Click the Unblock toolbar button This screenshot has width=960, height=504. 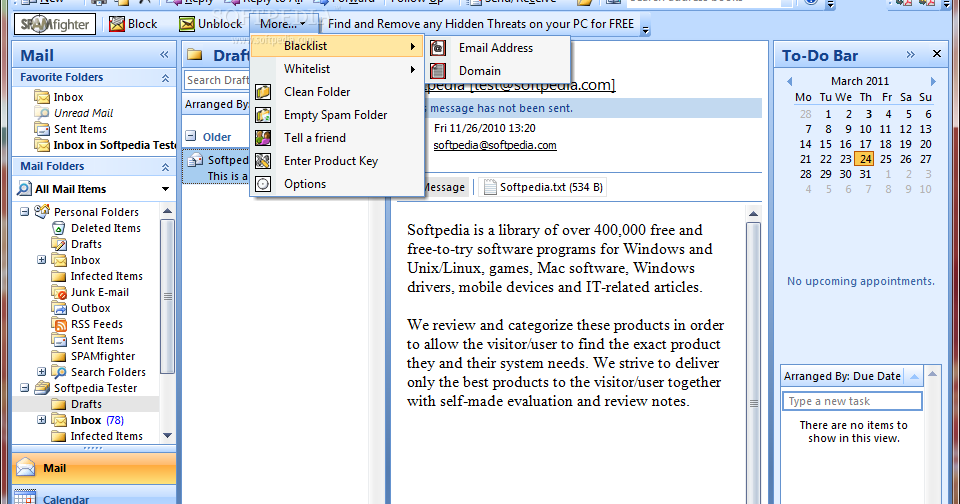click(211, 24)
